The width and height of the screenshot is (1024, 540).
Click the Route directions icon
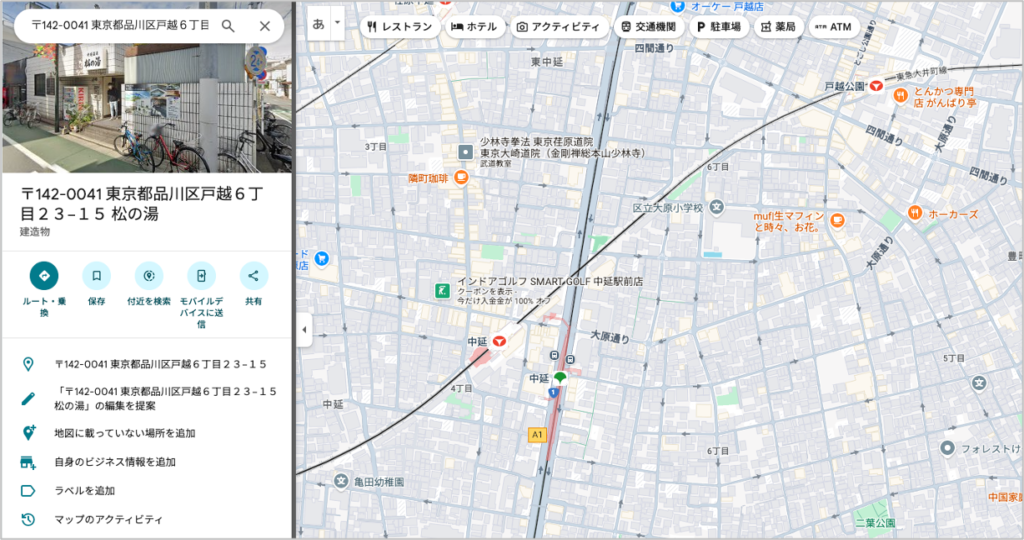43,276
